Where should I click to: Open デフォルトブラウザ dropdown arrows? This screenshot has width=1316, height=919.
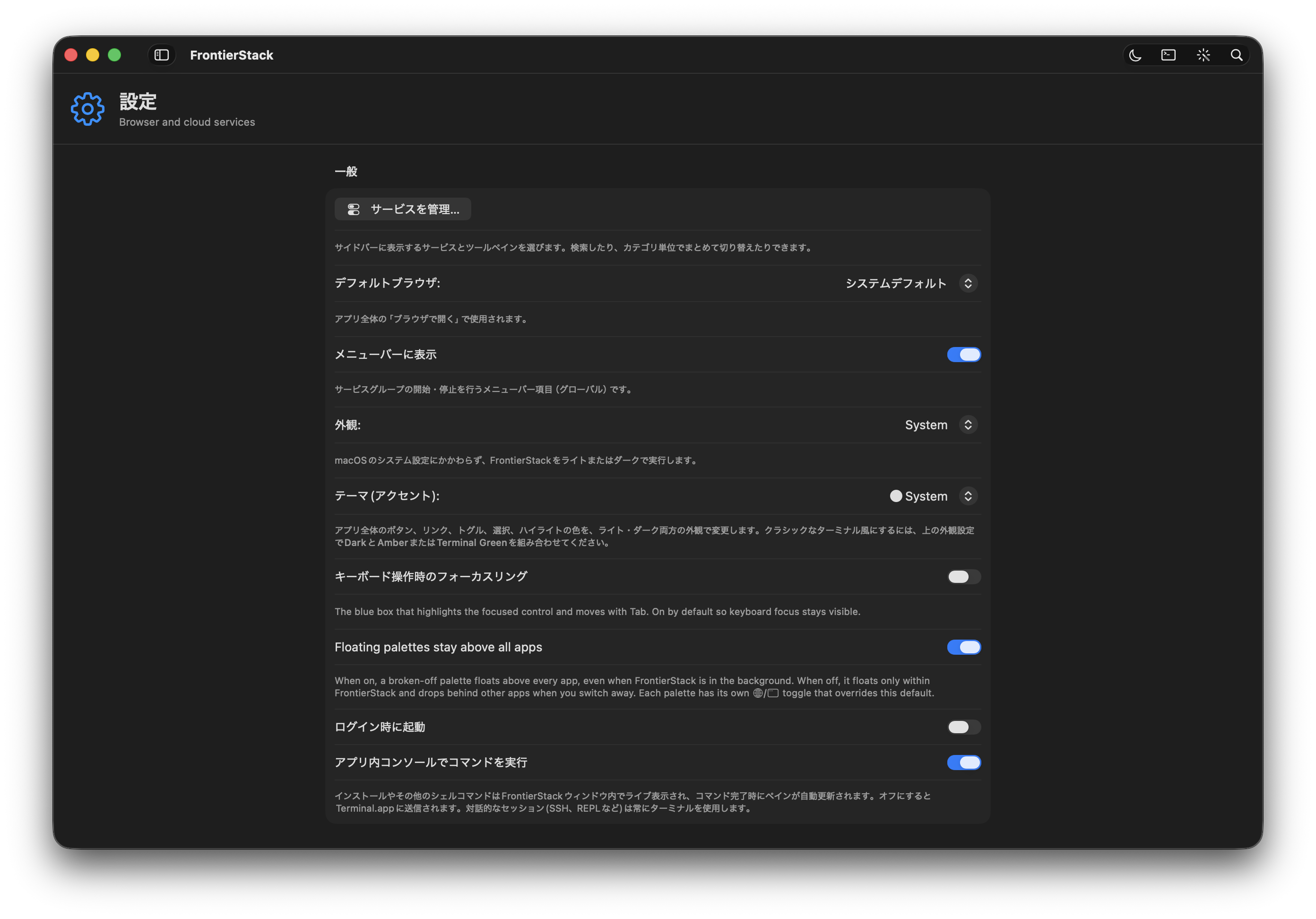[968, 283]
